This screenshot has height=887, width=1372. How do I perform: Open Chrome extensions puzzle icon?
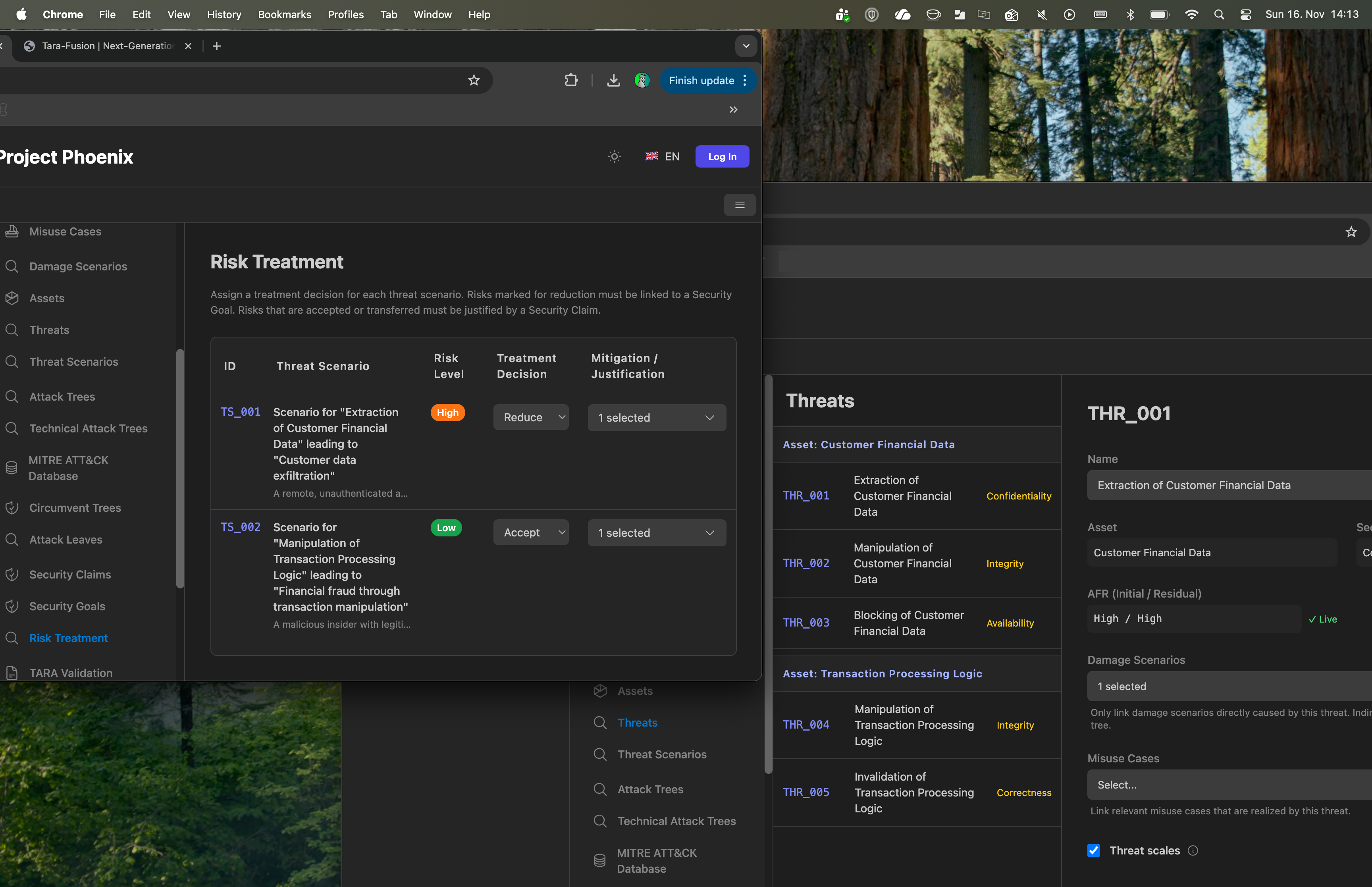[x=570, y=81]
